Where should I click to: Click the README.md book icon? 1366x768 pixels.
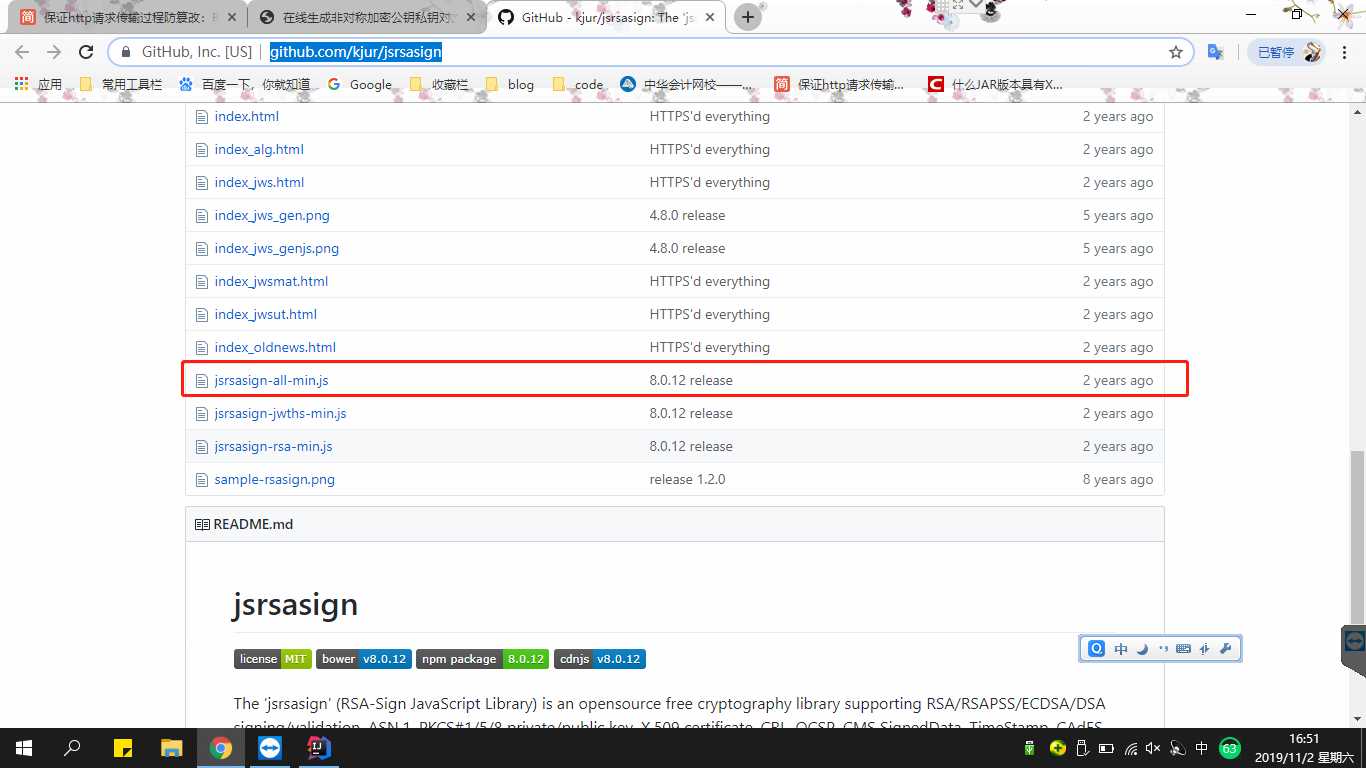point(202,524)
